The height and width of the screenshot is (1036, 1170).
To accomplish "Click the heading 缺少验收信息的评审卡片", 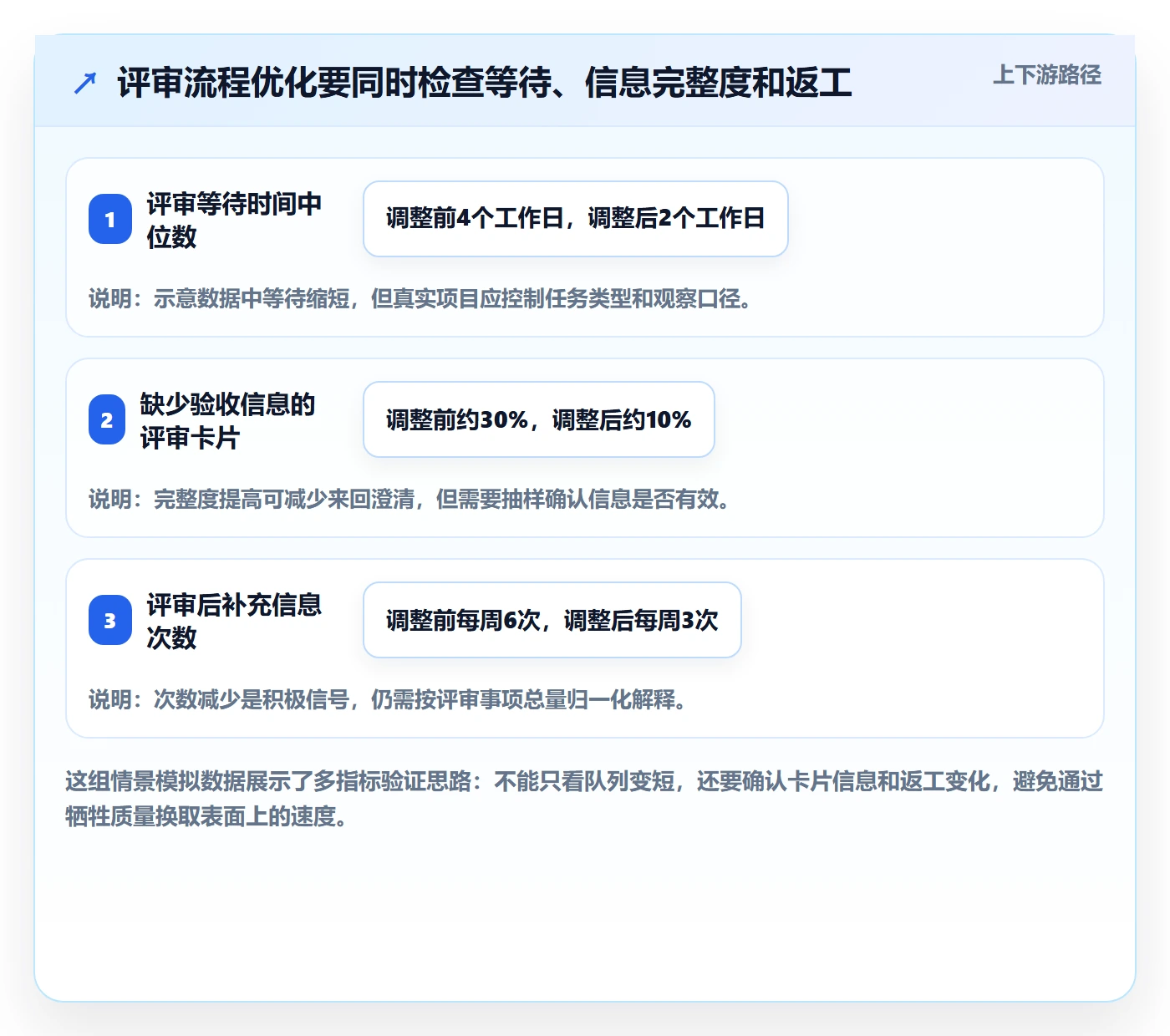I will pyautogui.click(x=227, y=420).
